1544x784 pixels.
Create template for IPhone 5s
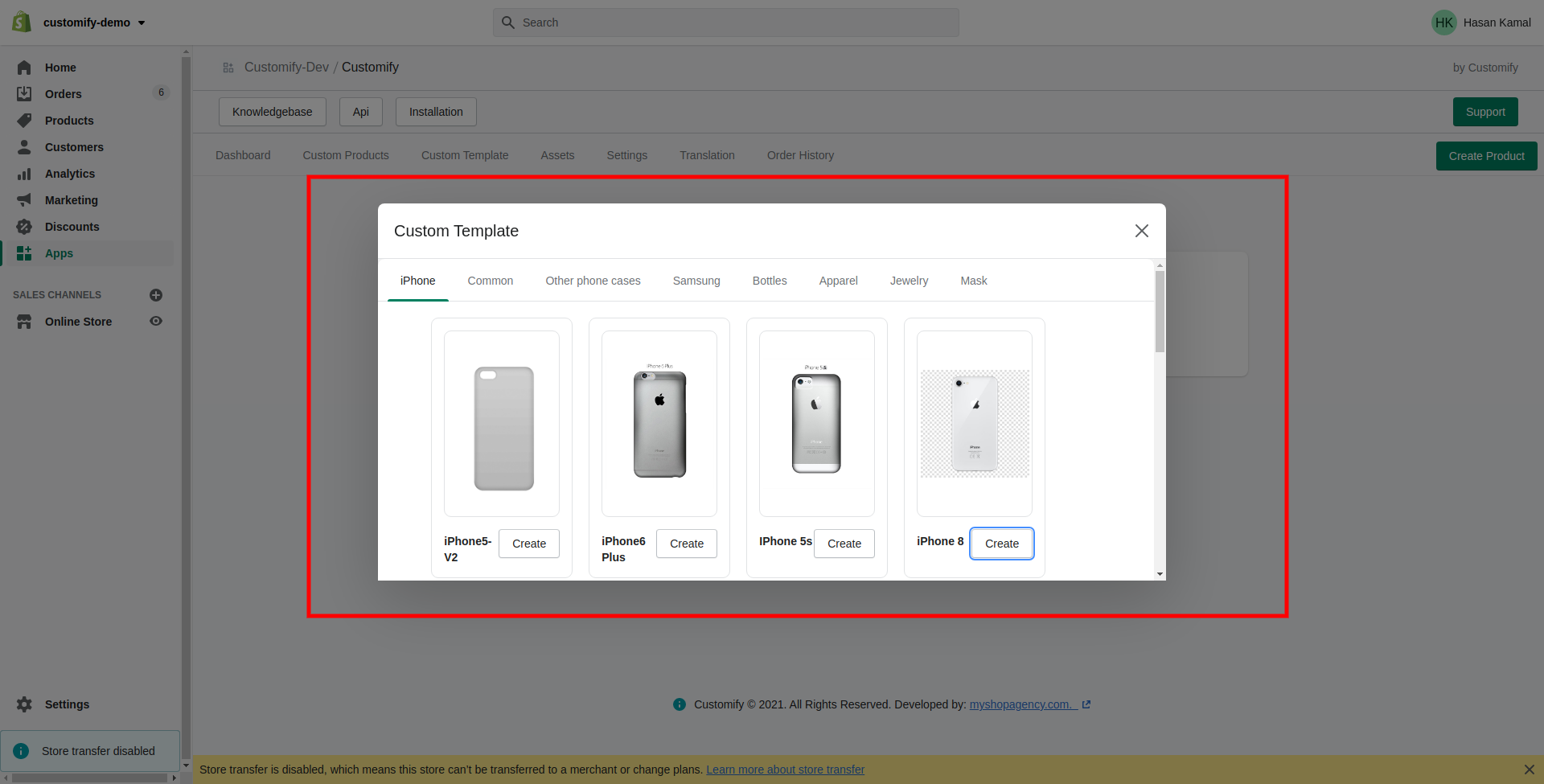(844, 544)
